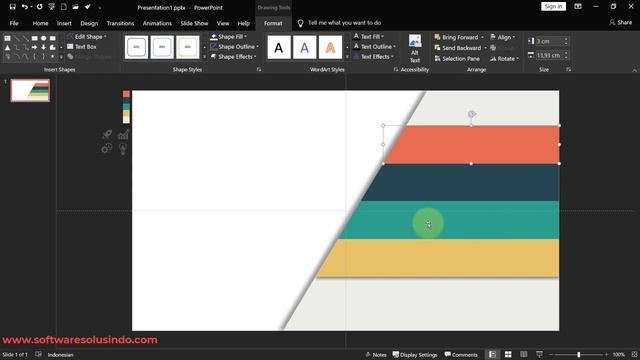Open the Home tab
Viewport: 640px width, 360px height.
pos(40,23)
